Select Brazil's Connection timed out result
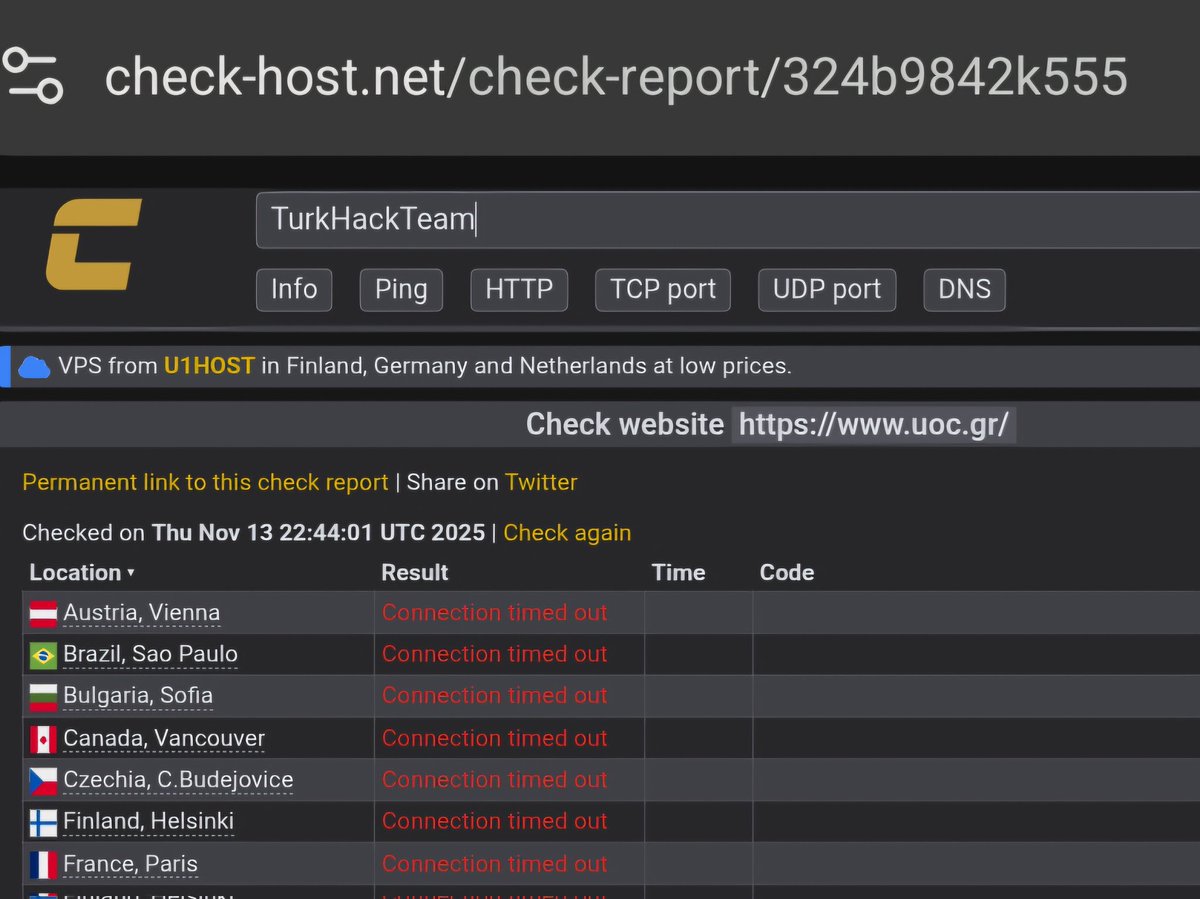The width and height of the screenshot is (1200, 899). [x=495, y=655]
